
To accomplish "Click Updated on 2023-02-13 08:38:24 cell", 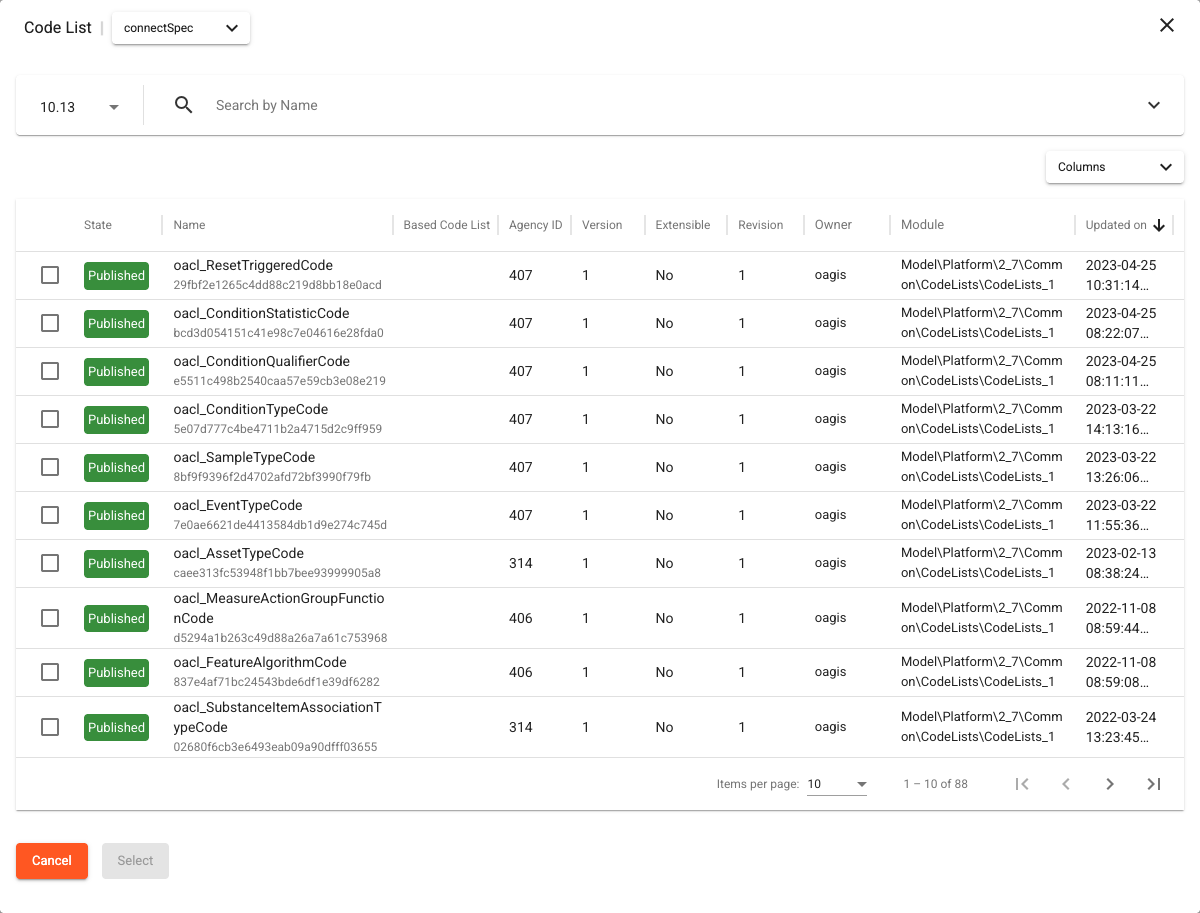I will tap(1121, 563).
